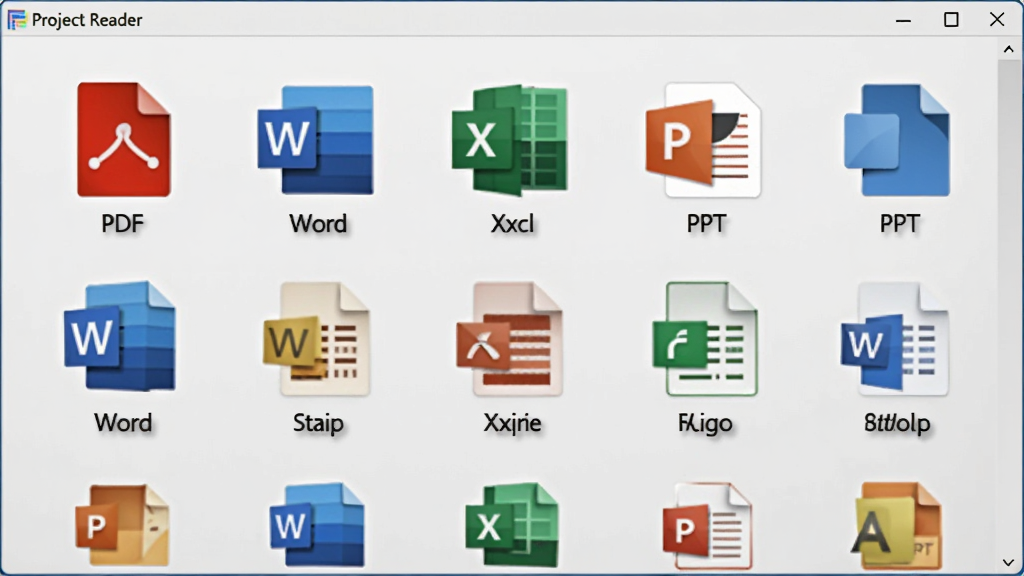Close the Project Reader window
Image resolution: width=1024 pixels, height=576 pixels.
click(x=997, y=20)
